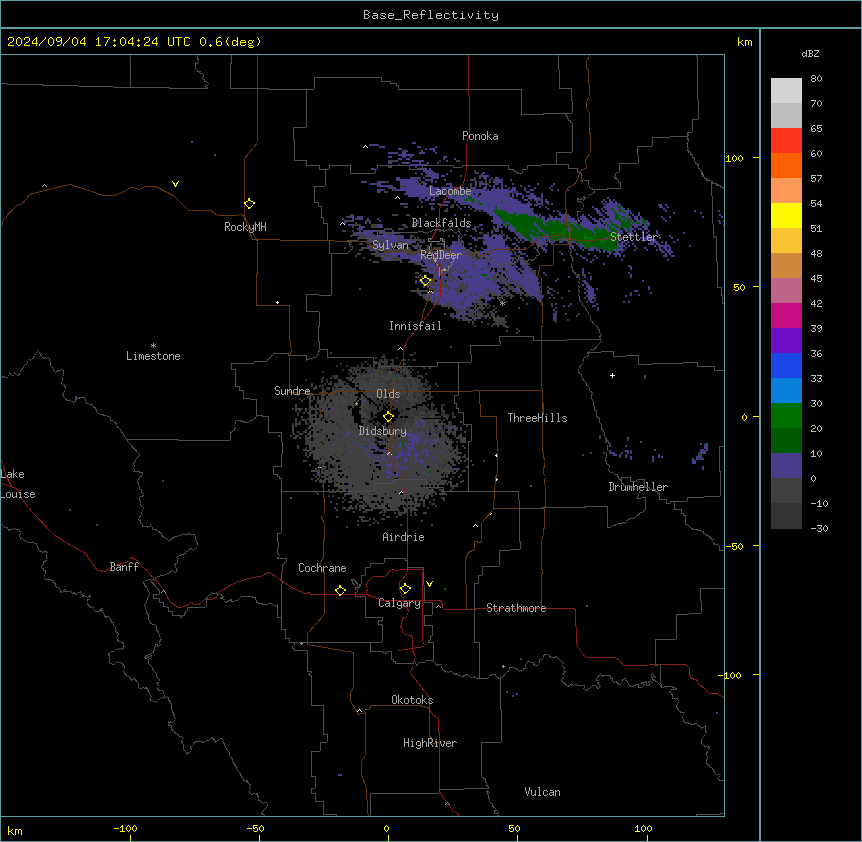This screenshot has width=862, height=842.
Task: Click the Sundre label
Action: click(x=292, y=391)
